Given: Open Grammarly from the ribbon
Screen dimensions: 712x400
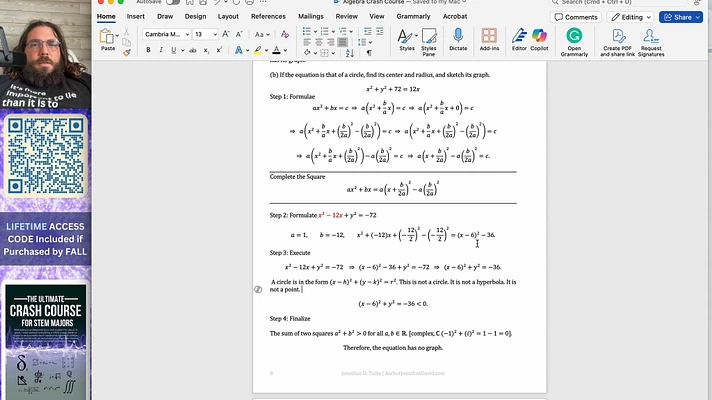Looking at the screenshot, I should 574,42.
